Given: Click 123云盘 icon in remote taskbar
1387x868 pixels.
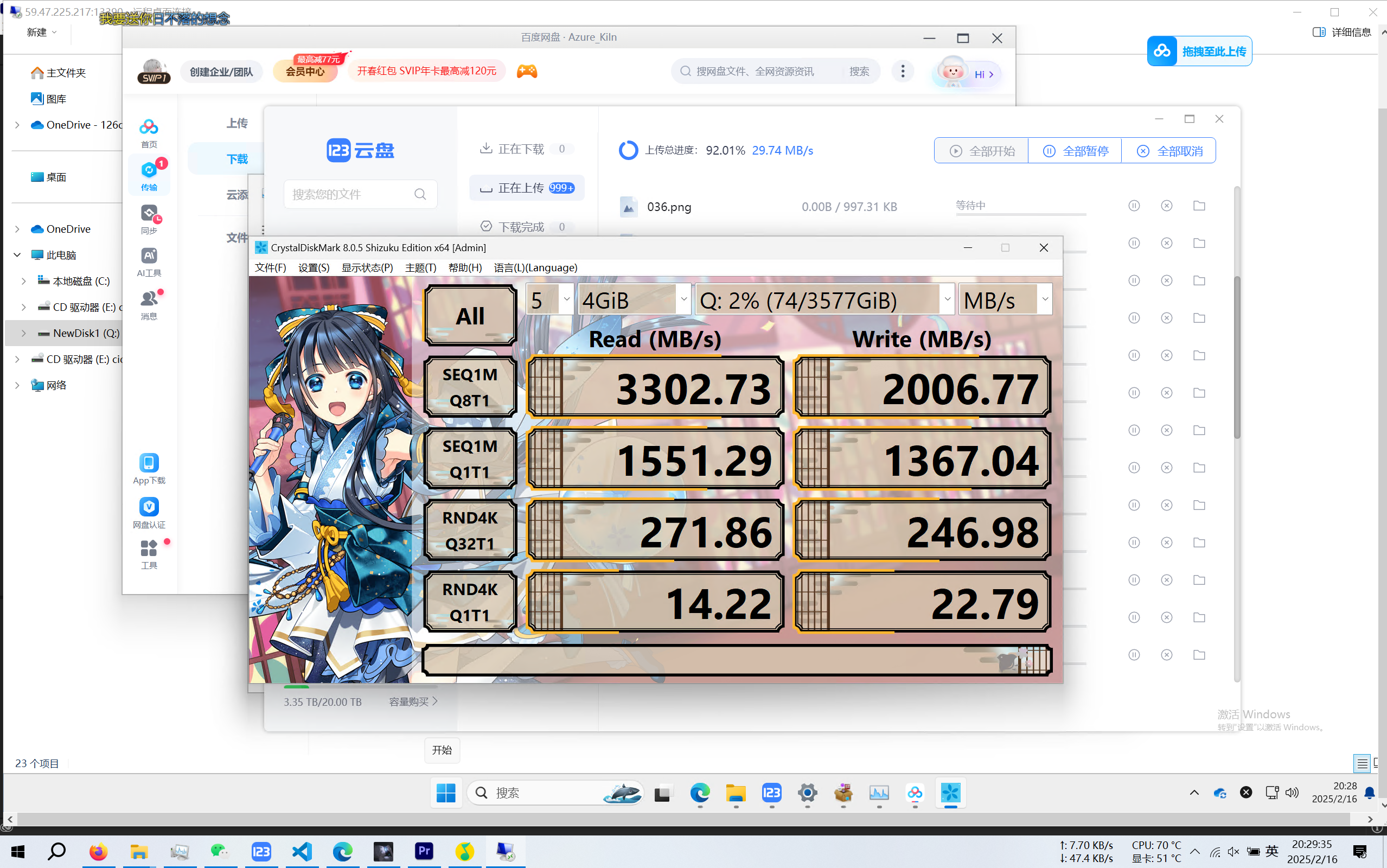Looking at the screenshot, I should point(772,793).
